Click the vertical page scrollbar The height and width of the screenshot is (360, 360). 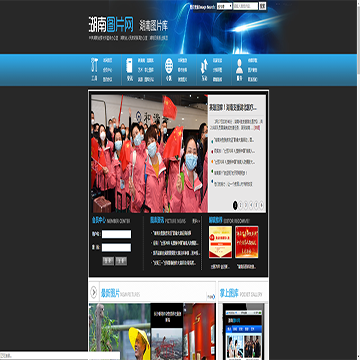(x=358, y=180)
